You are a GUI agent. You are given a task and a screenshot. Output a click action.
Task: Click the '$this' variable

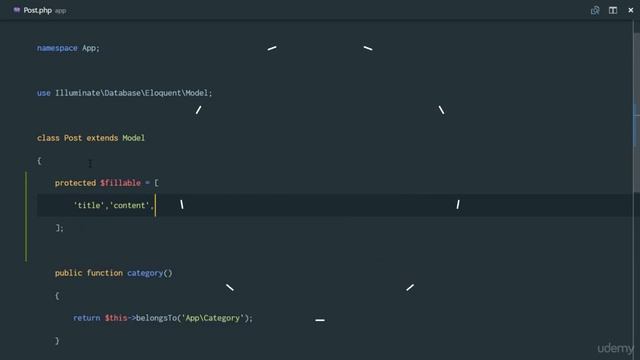116,318
